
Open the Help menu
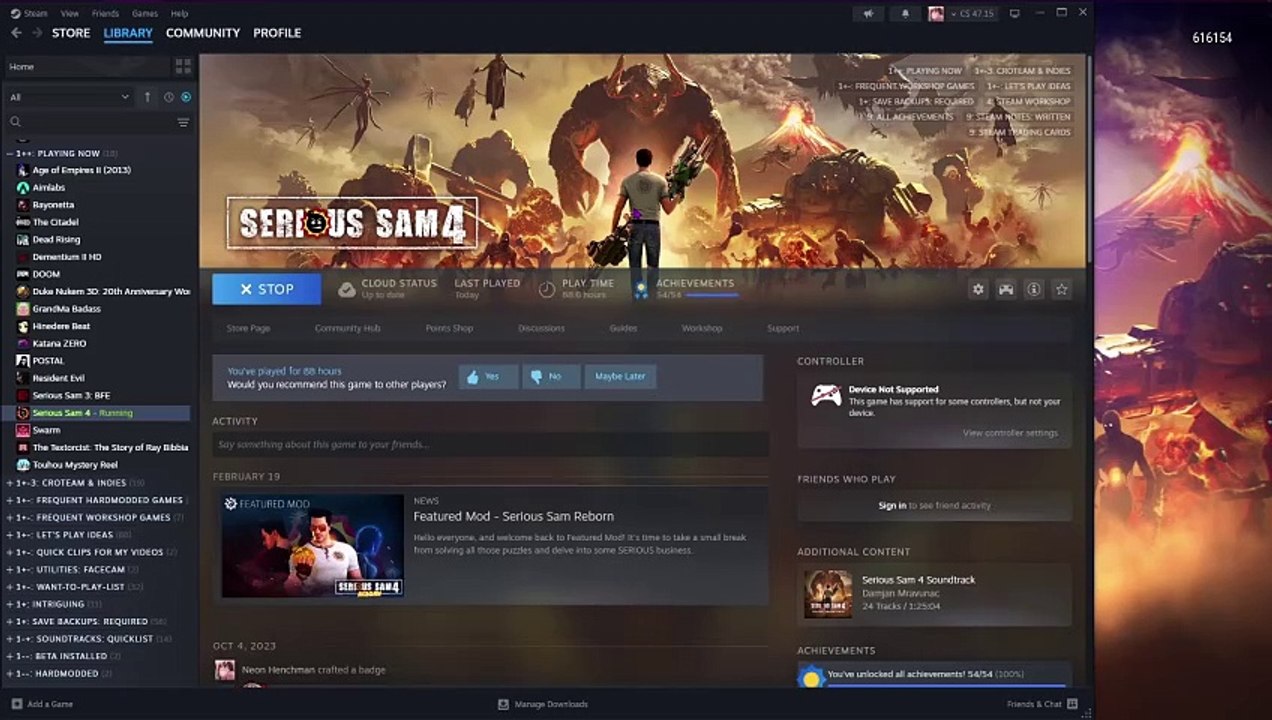[179, 13]
